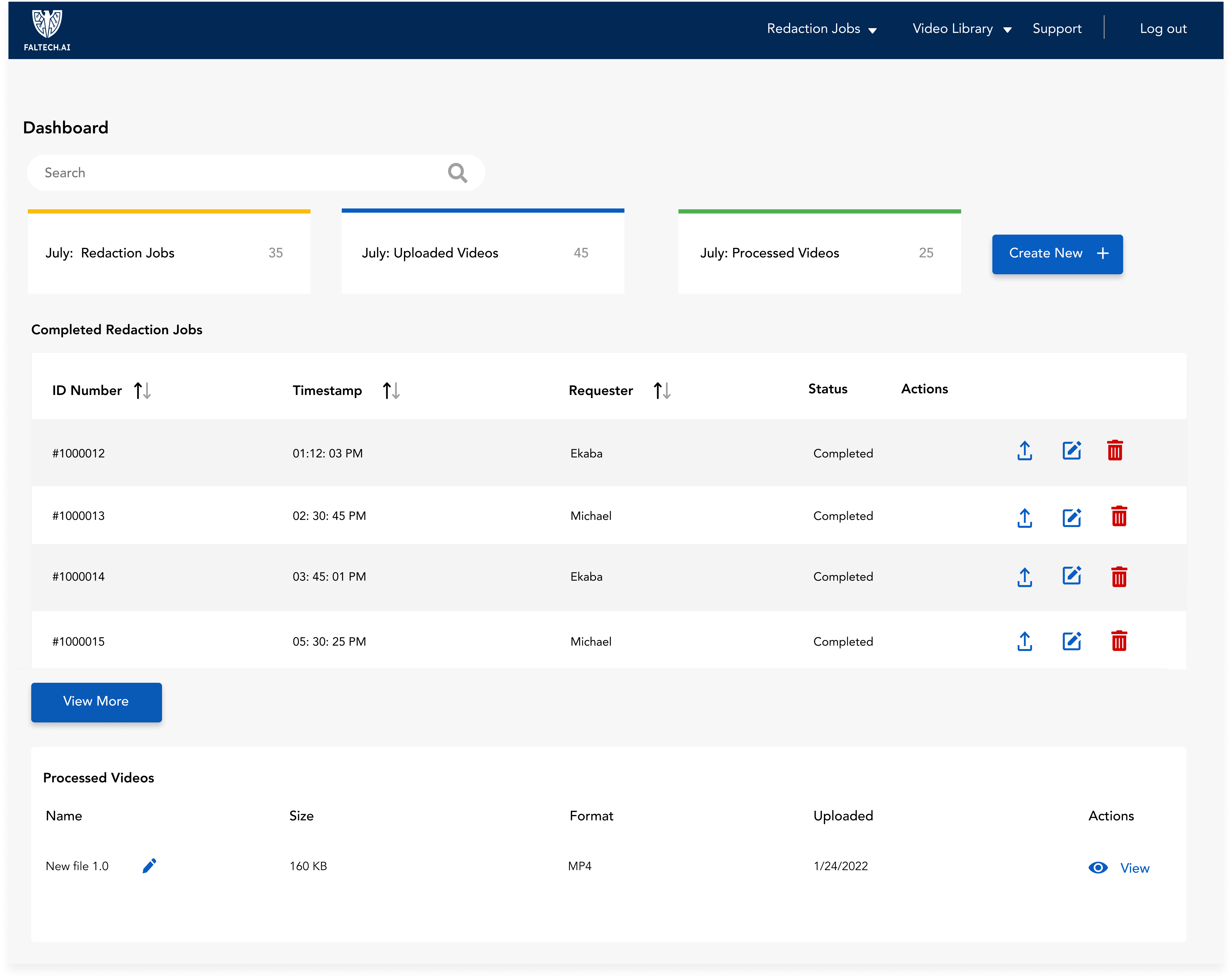
Task: Open the View link for New file 1.0
Action: click(1134, 868)
